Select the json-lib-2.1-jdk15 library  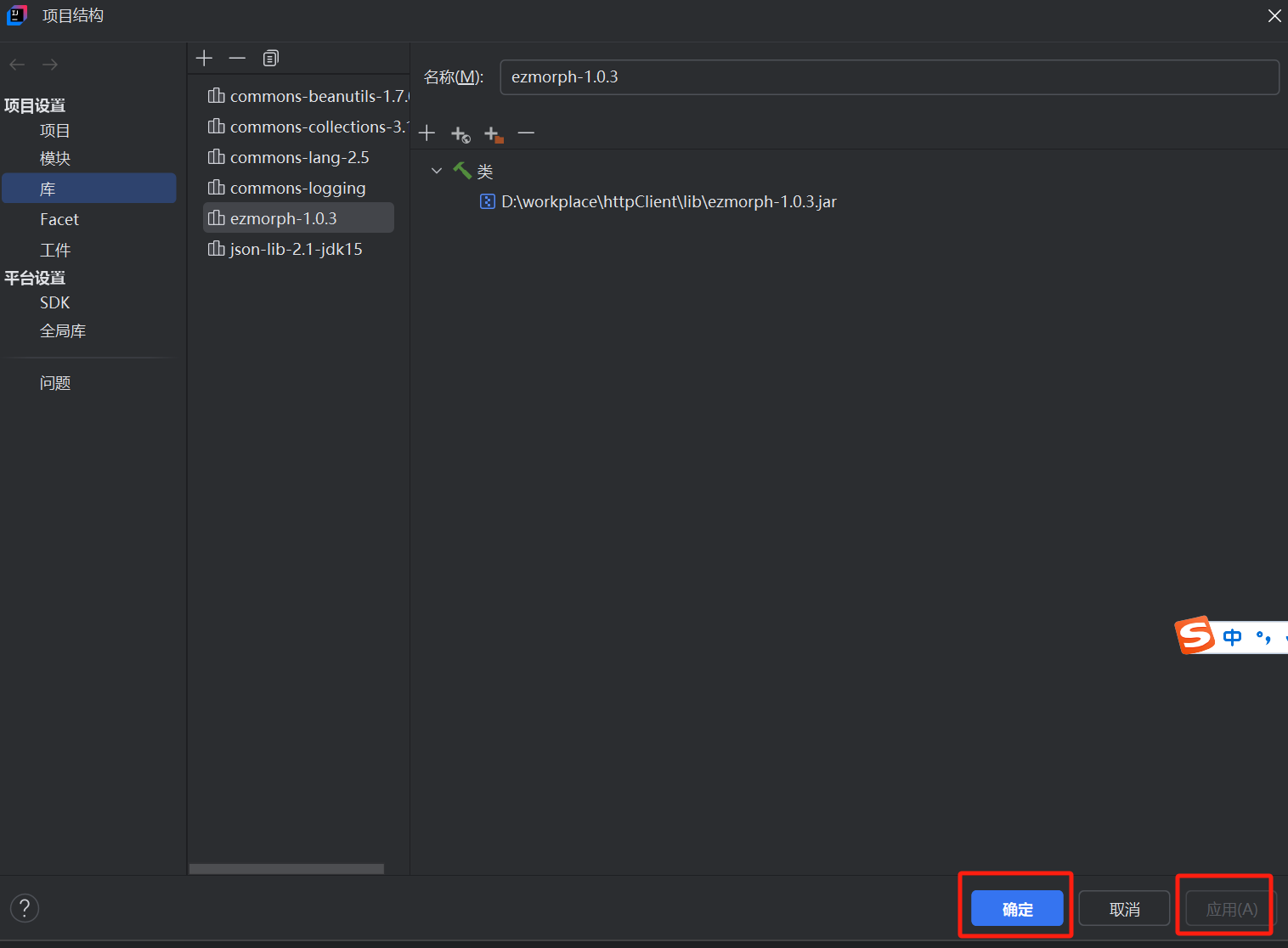point(295,248)
